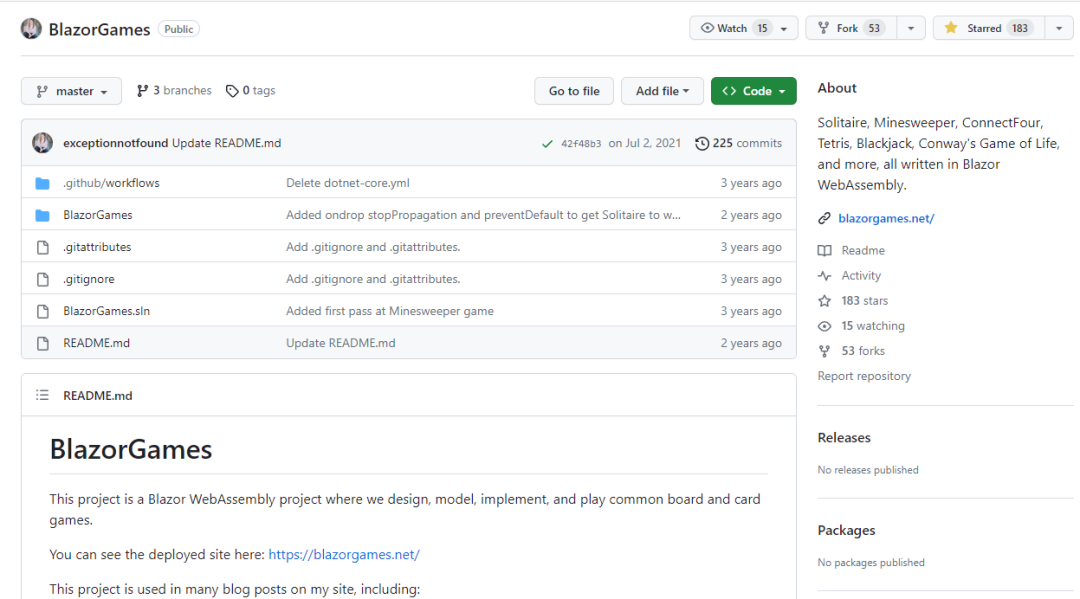Click the Releases heading
The height and width of the screenshot is (599, 1080).
click(844, 438)
